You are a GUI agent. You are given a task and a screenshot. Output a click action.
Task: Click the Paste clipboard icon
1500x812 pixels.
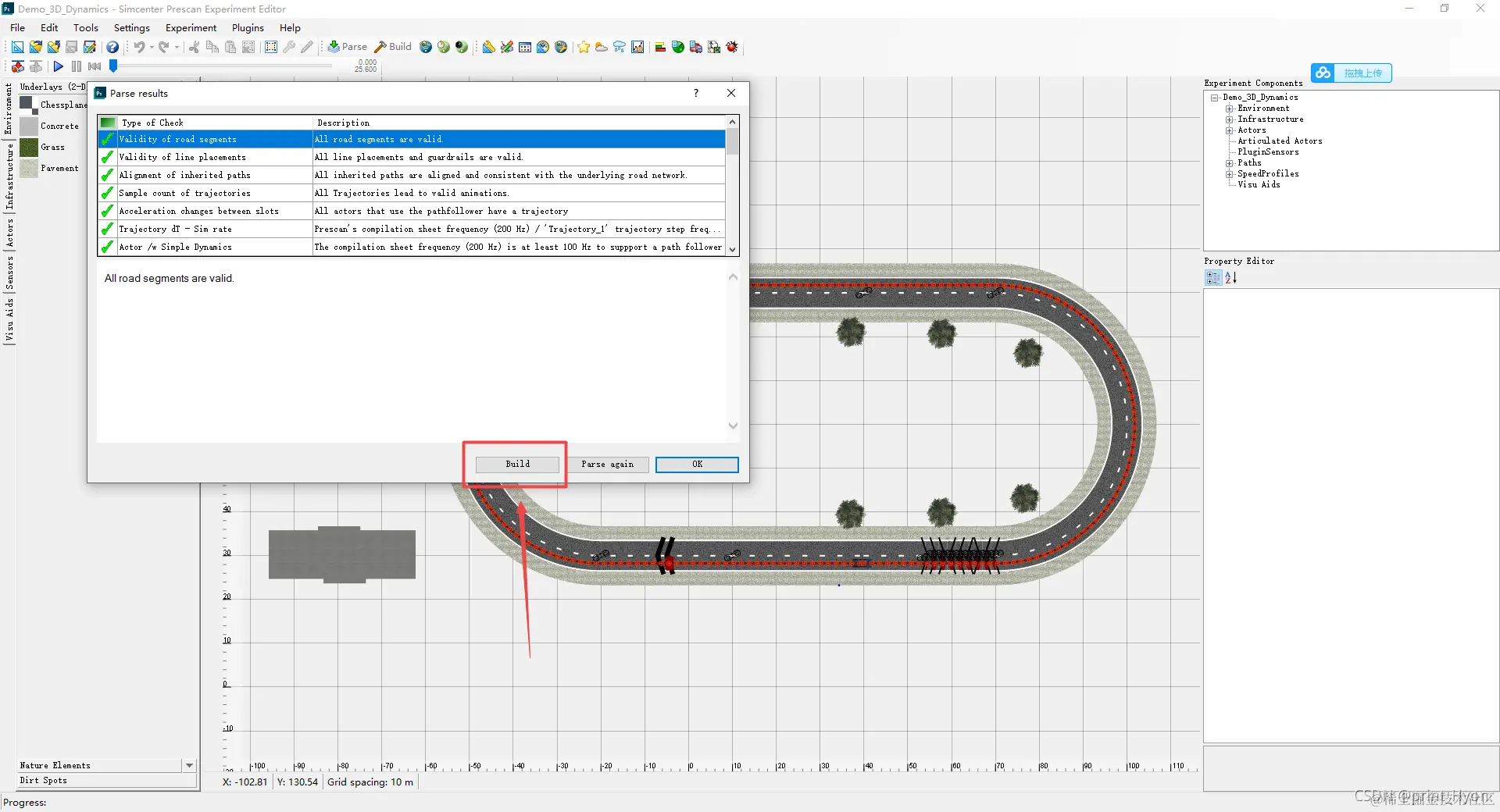tap(230, 47)
